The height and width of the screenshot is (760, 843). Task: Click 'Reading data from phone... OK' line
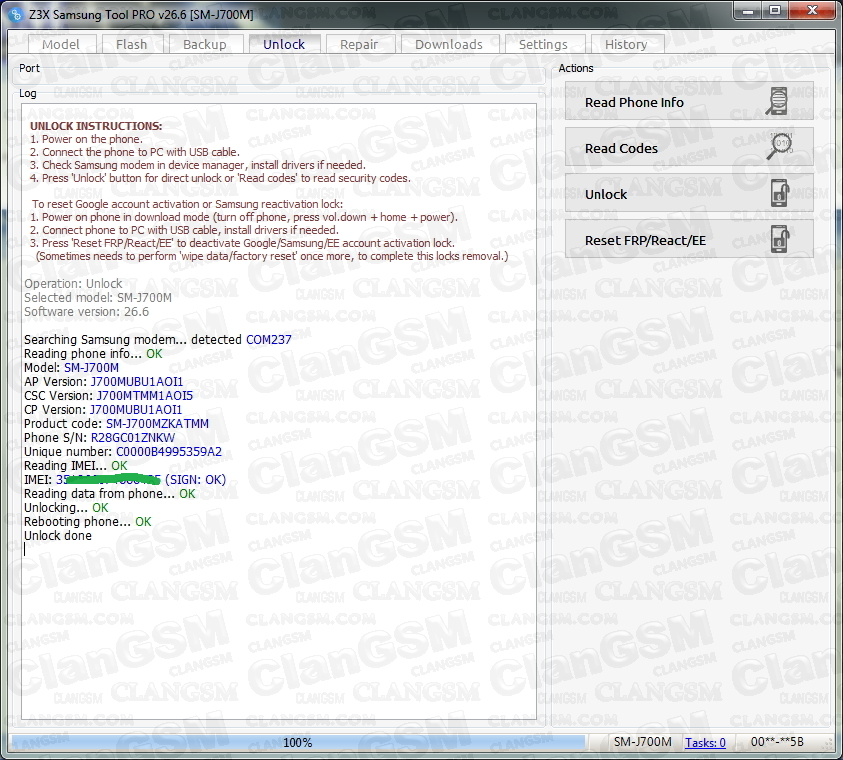[x=110, y=493]
